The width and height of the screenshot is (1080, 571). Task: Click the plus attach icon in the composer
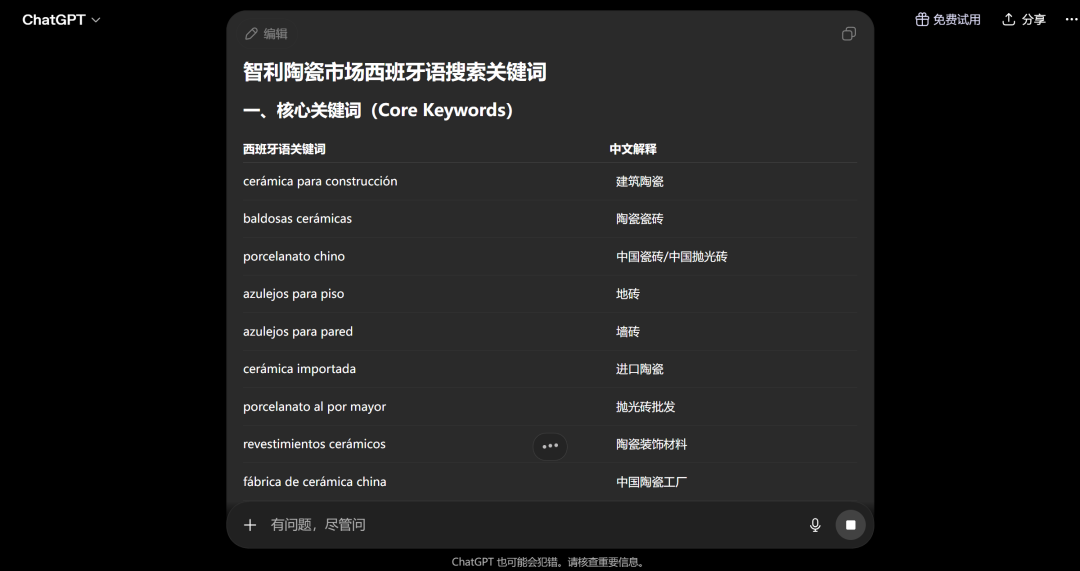click(249, 526)
